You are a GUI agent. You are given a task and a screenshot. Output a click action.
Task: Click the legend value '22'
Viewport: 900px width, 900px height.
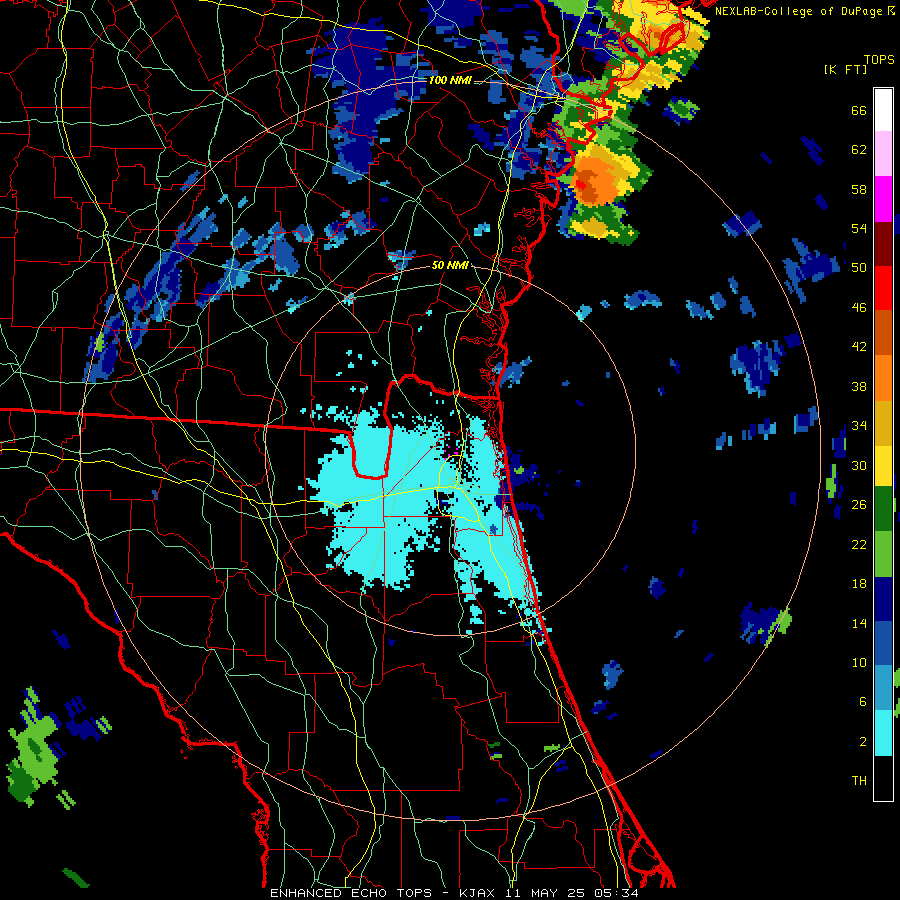(x=859, y=544)
